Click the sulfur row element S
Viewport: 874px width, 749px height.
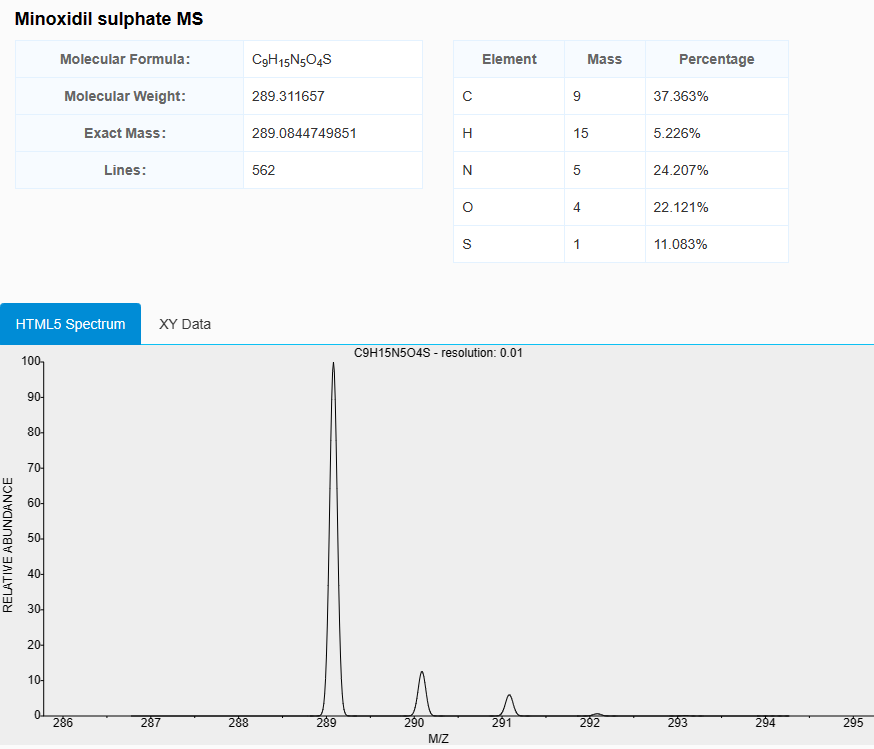coord(467,244)
